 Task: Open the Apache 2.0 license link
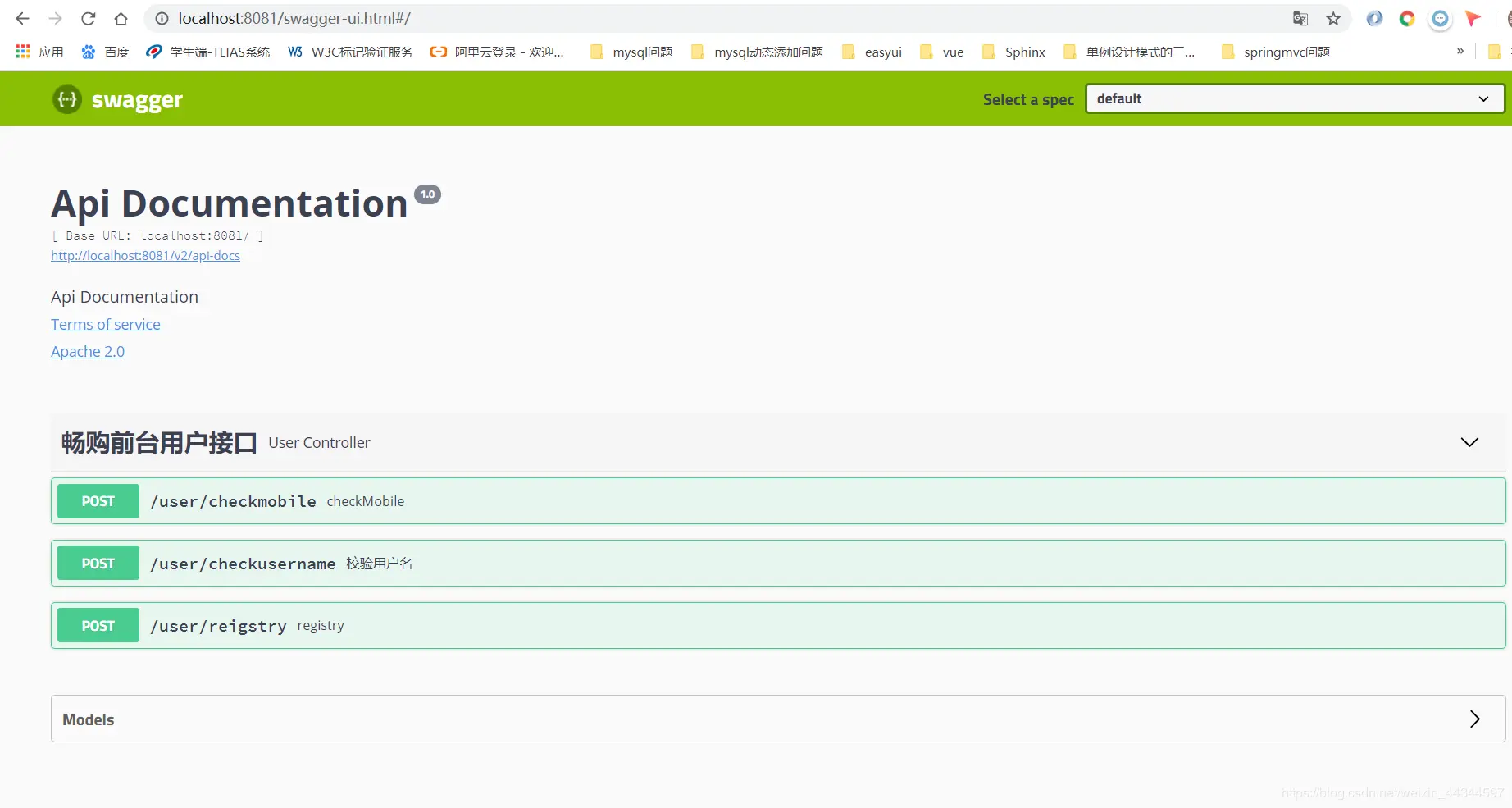[x=88, y=352]
